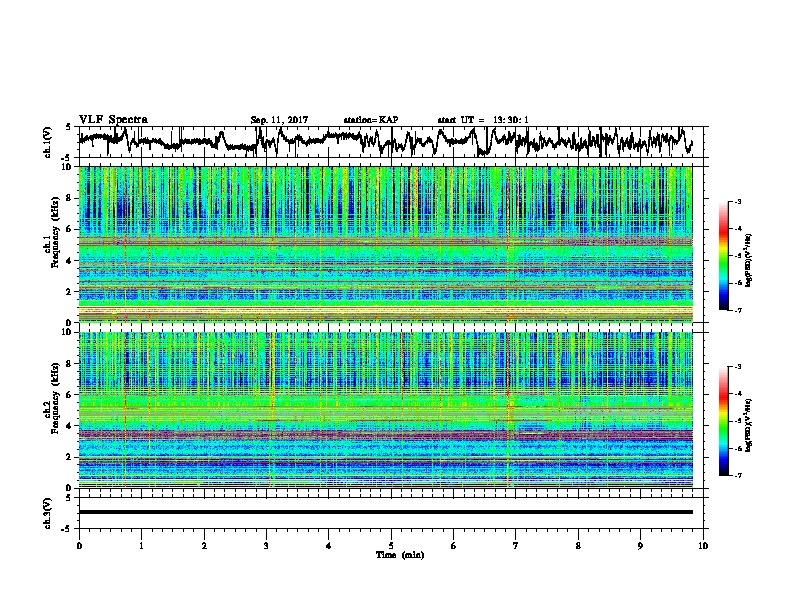Click the ch.2 spectrogram color scale bar
The height and width of the screenshot is (612, 792).
(723, 421)
